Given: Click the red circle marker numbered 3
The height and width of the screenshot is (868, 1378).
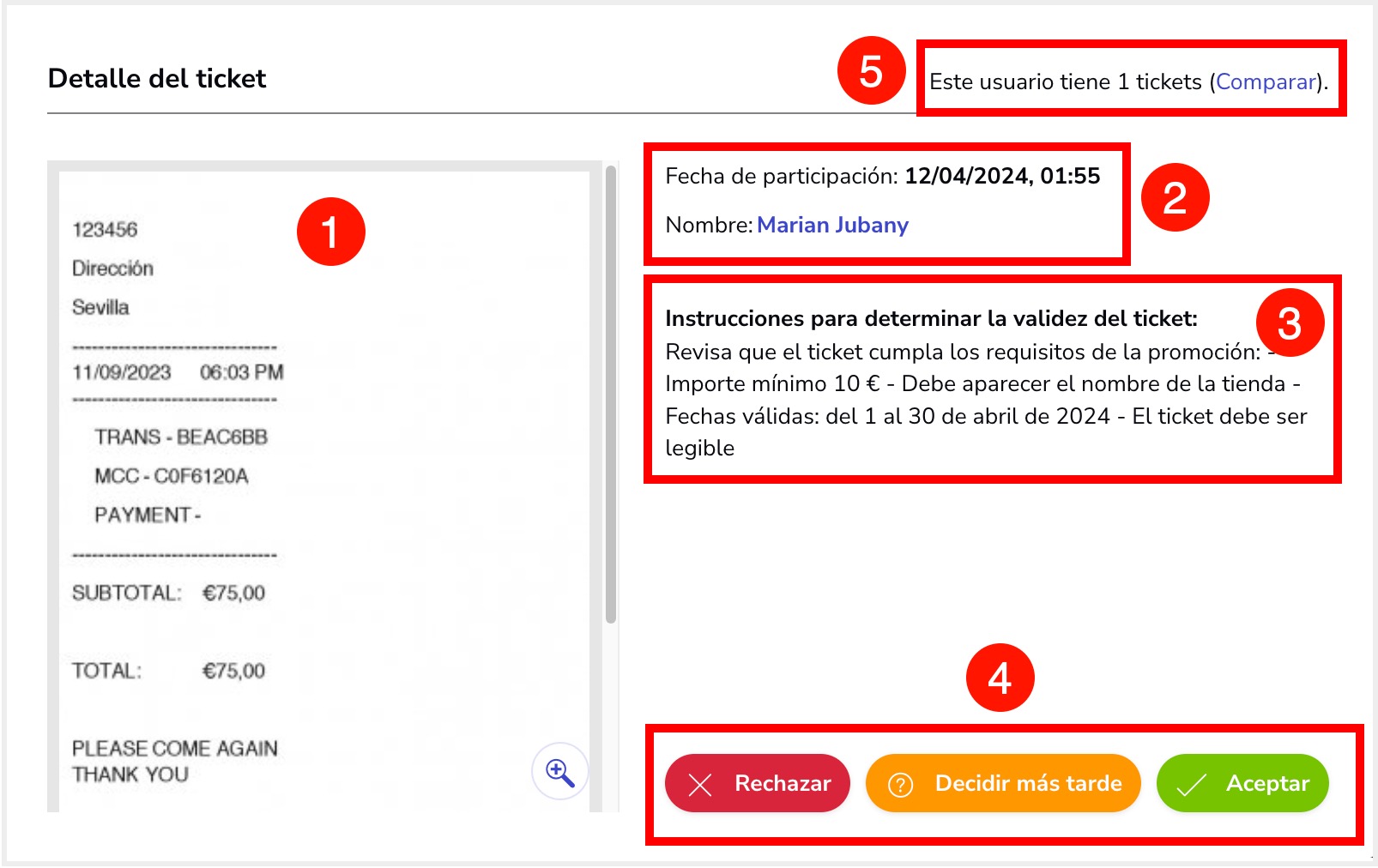Looking at the screenshot, I should click(1289, 323).
